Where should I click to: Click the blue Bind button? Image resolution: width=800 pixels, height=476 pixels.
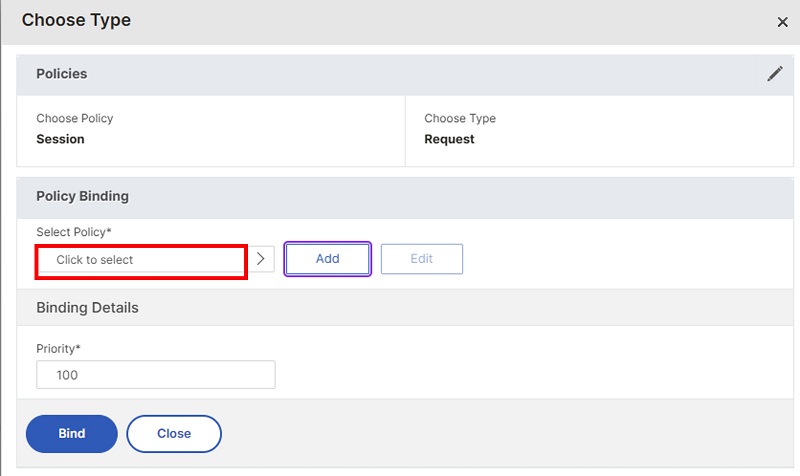pyautogui.click(x=72, y=434)
